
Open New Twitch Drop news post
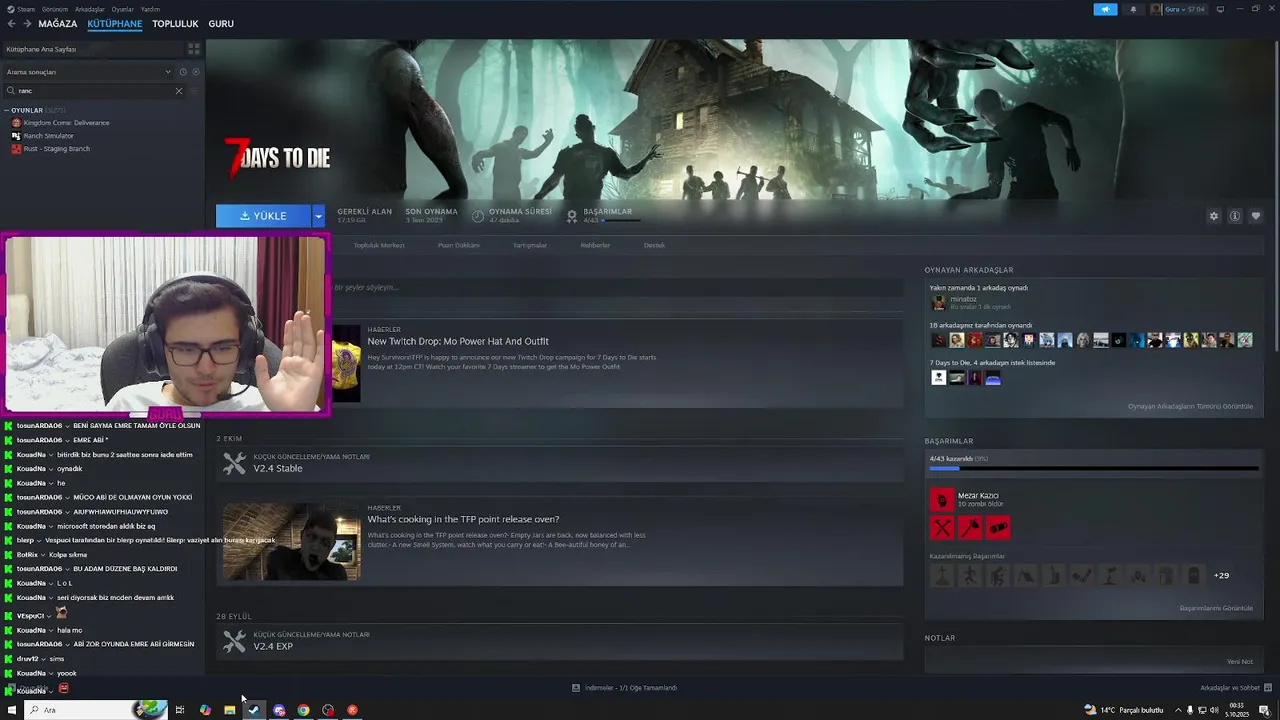pyautogui.click(x=457, y=341)
